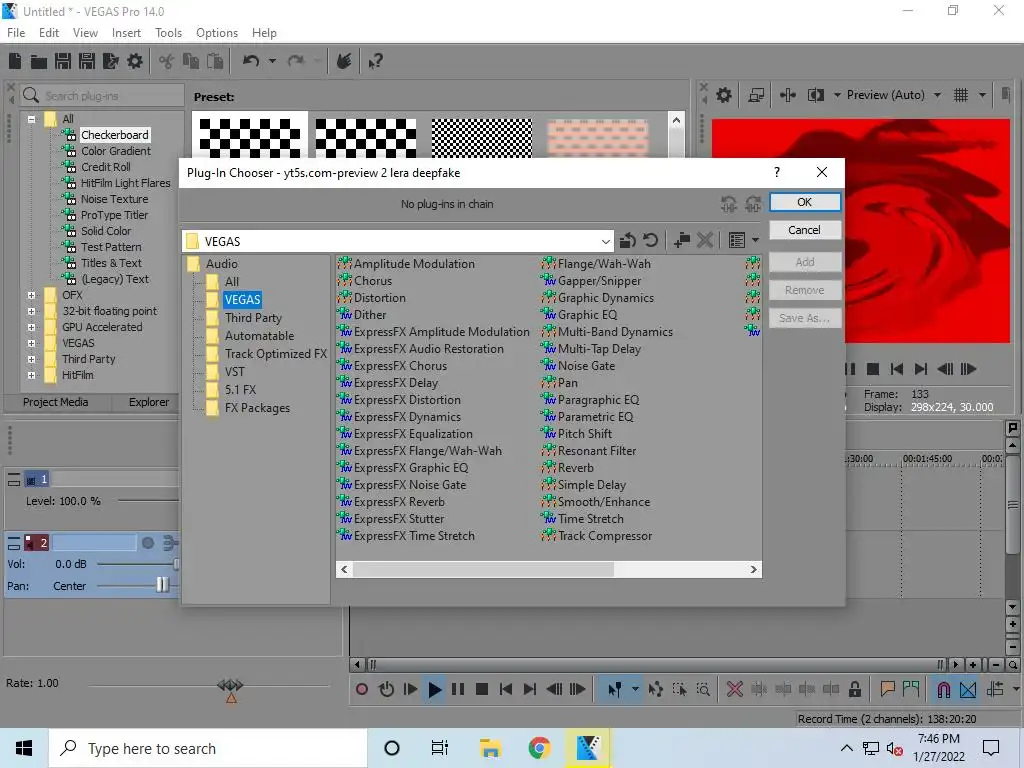Click the Play button in transport bar
Screen dimensions: 1024x768
coord(434,689)
